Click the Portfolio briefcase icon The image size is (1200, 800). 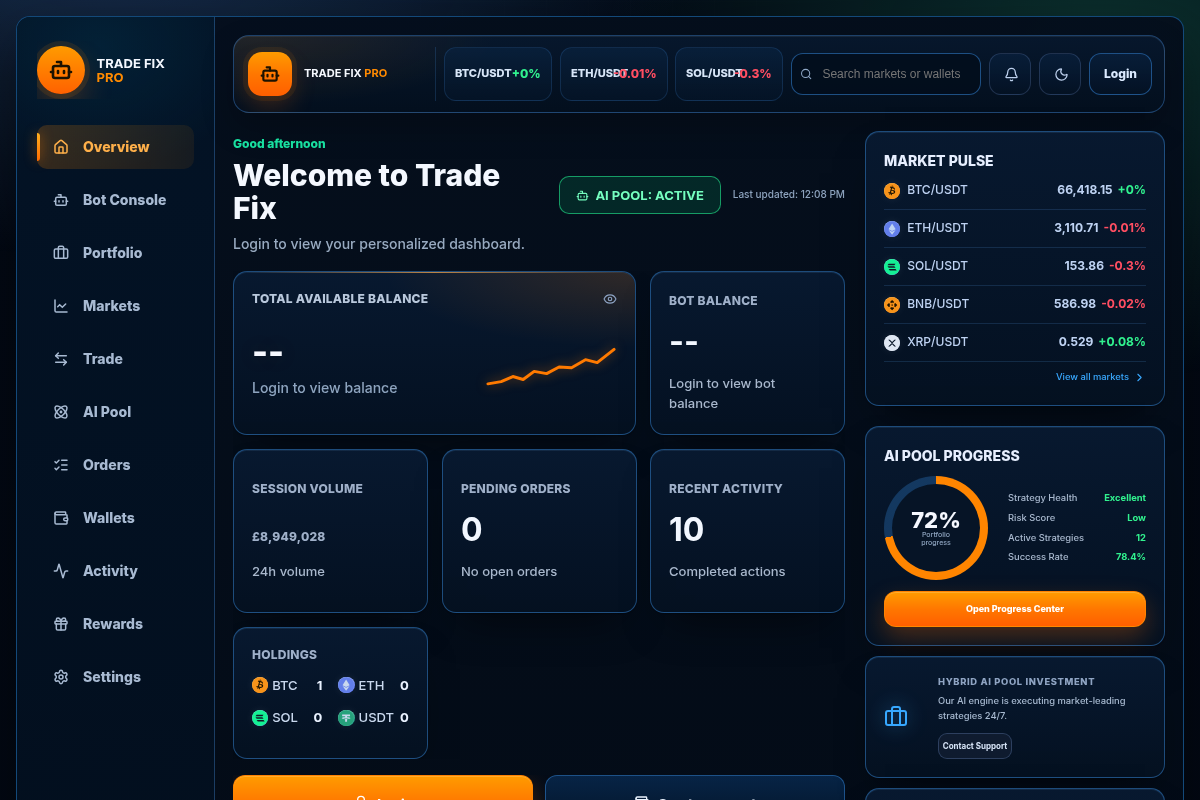61,253
